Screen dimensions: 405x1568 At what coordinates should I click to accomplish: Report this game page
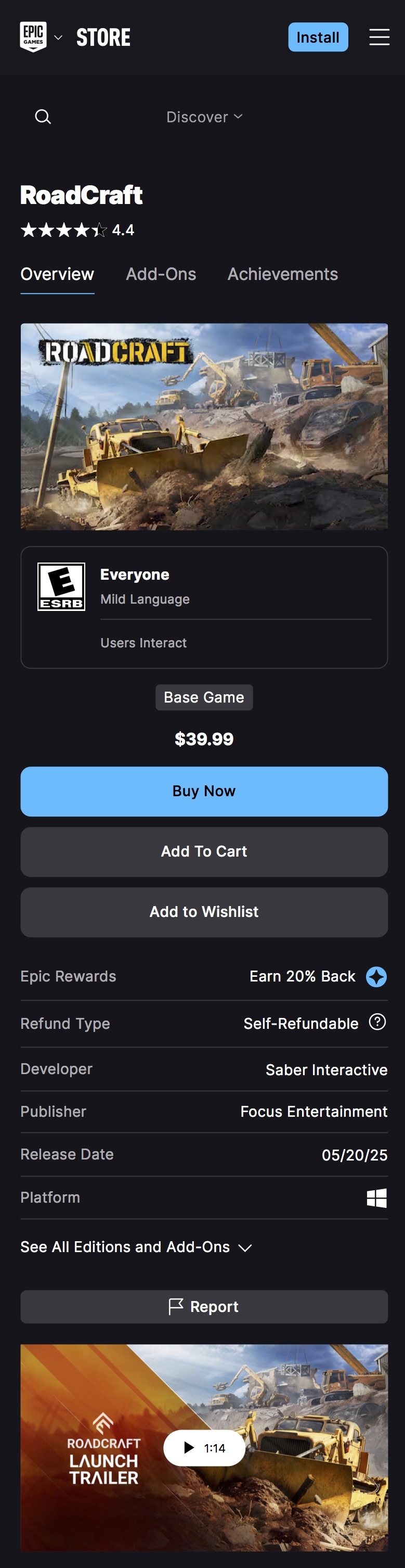pyautogui.click(x=204, y=1306)
